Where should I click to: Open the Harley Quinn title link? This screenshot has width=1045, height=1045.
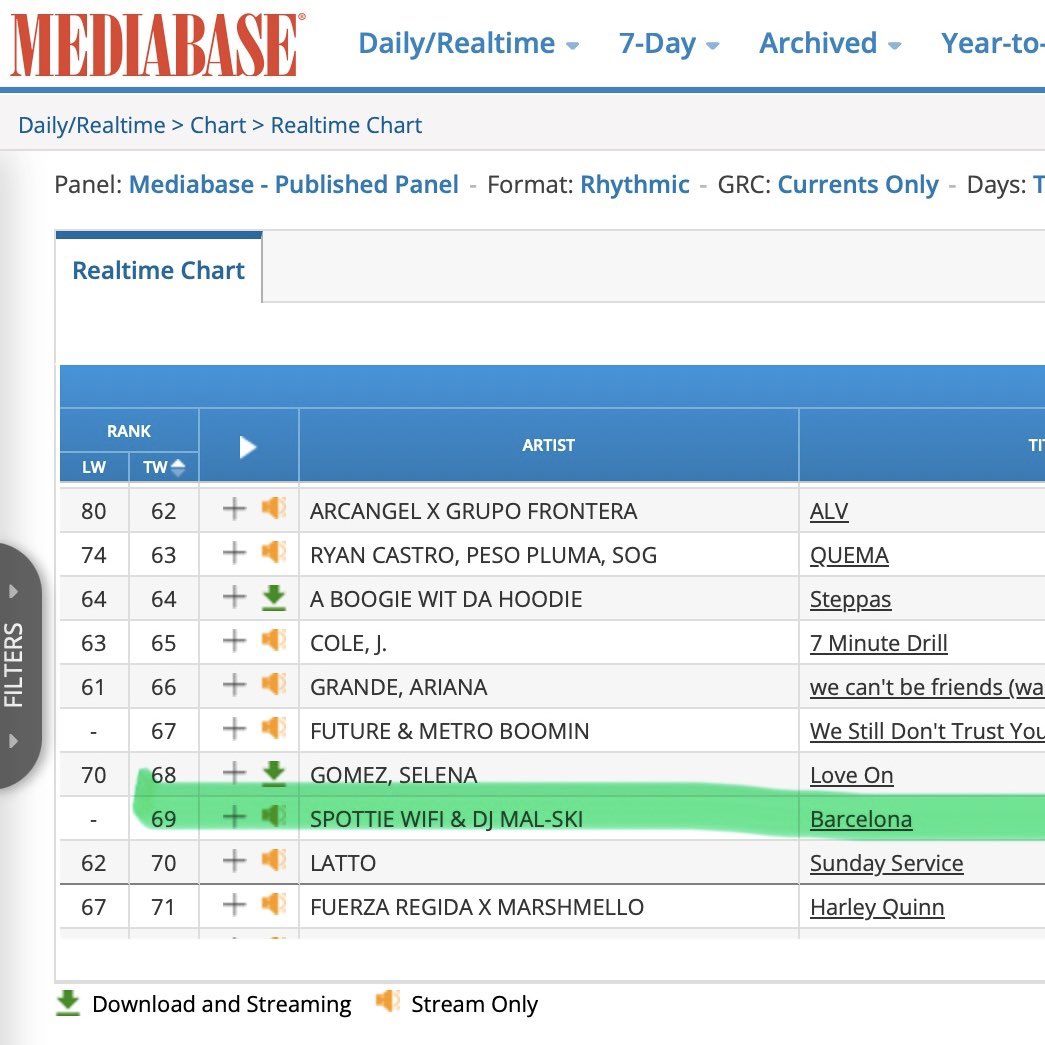coord(877,907)
